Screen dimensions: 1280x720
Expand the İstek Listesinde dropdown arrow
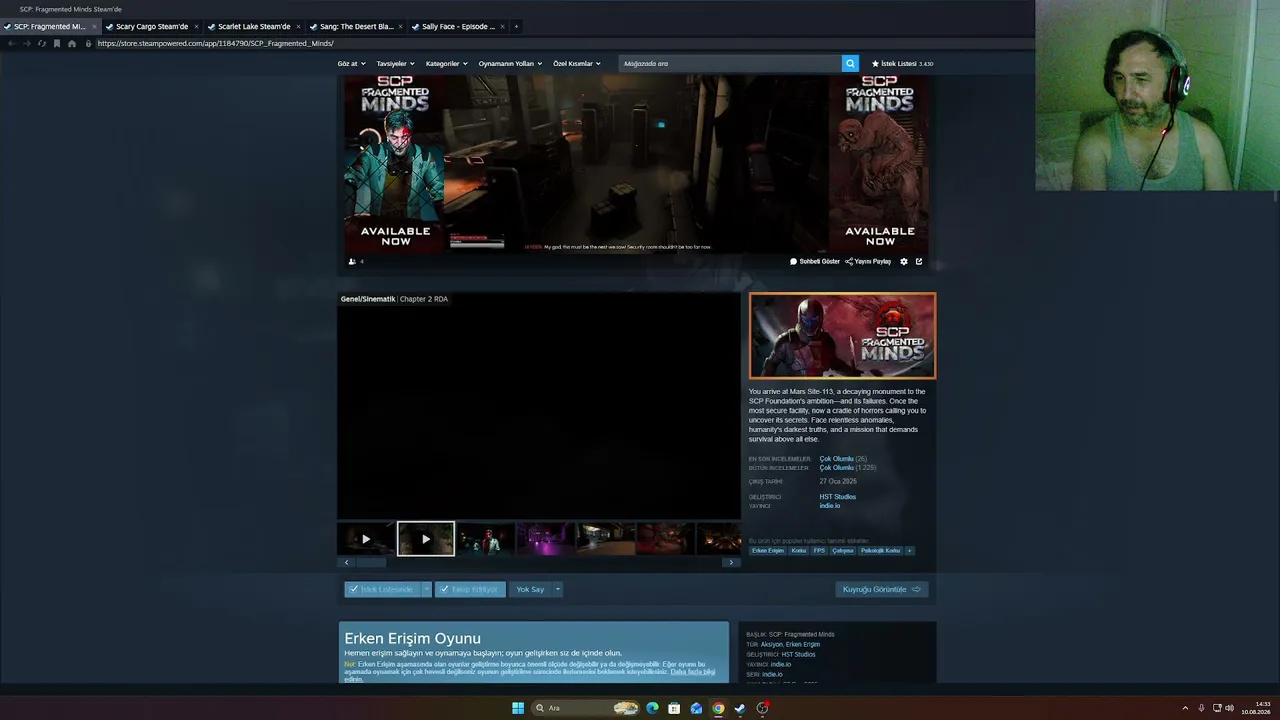(426, 590)
